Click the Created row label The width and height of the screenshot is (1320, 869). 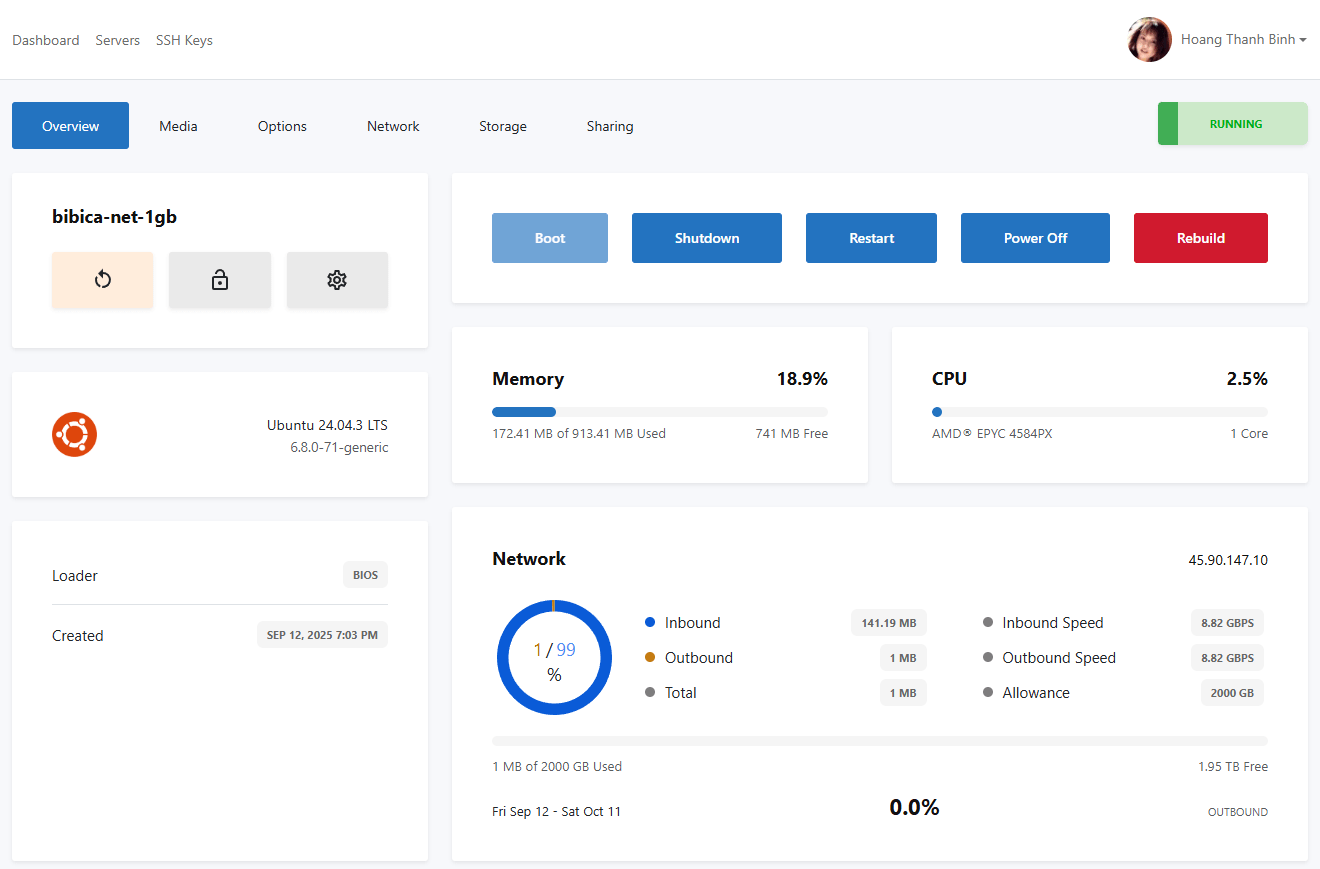point(78,636)
